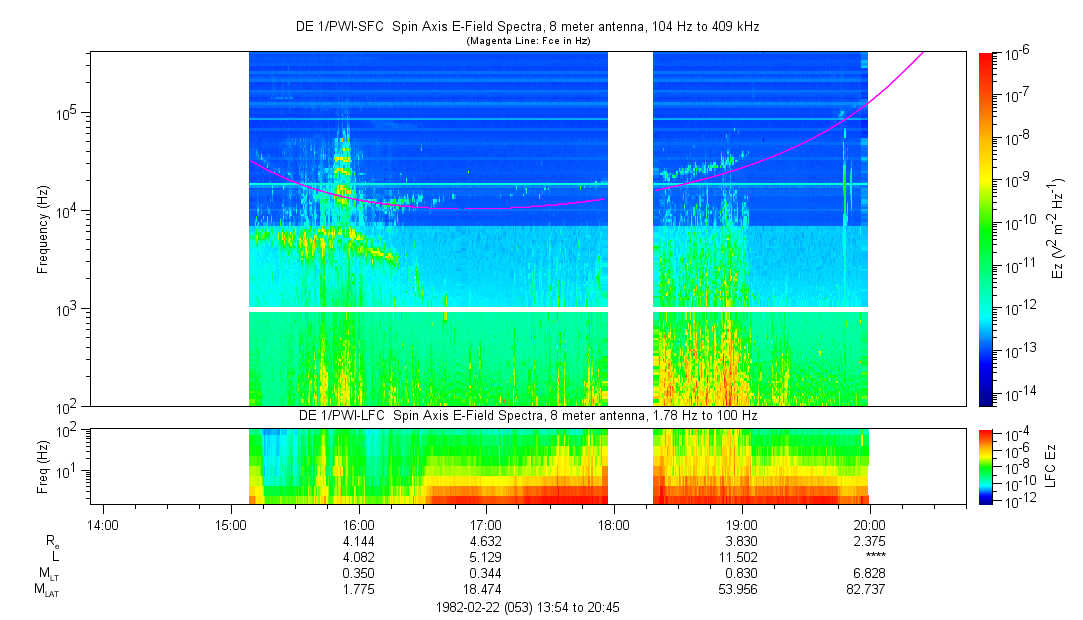
Task: Click the Frequency (Hz) axis label
Action: pos(43,230)
